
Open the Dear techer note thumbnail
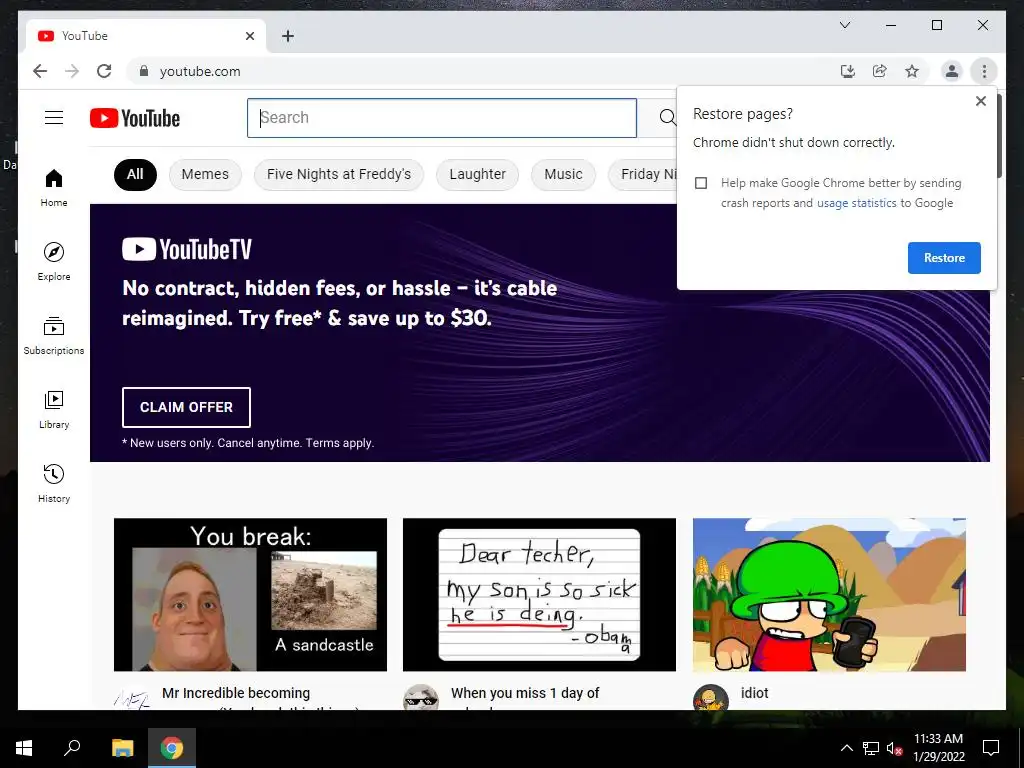[539, 594]
